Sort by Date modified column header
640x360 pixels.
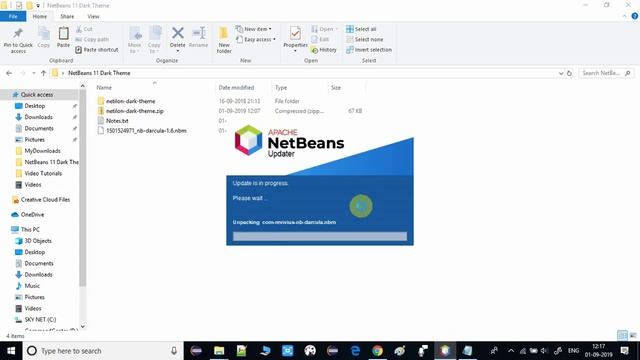236,87
